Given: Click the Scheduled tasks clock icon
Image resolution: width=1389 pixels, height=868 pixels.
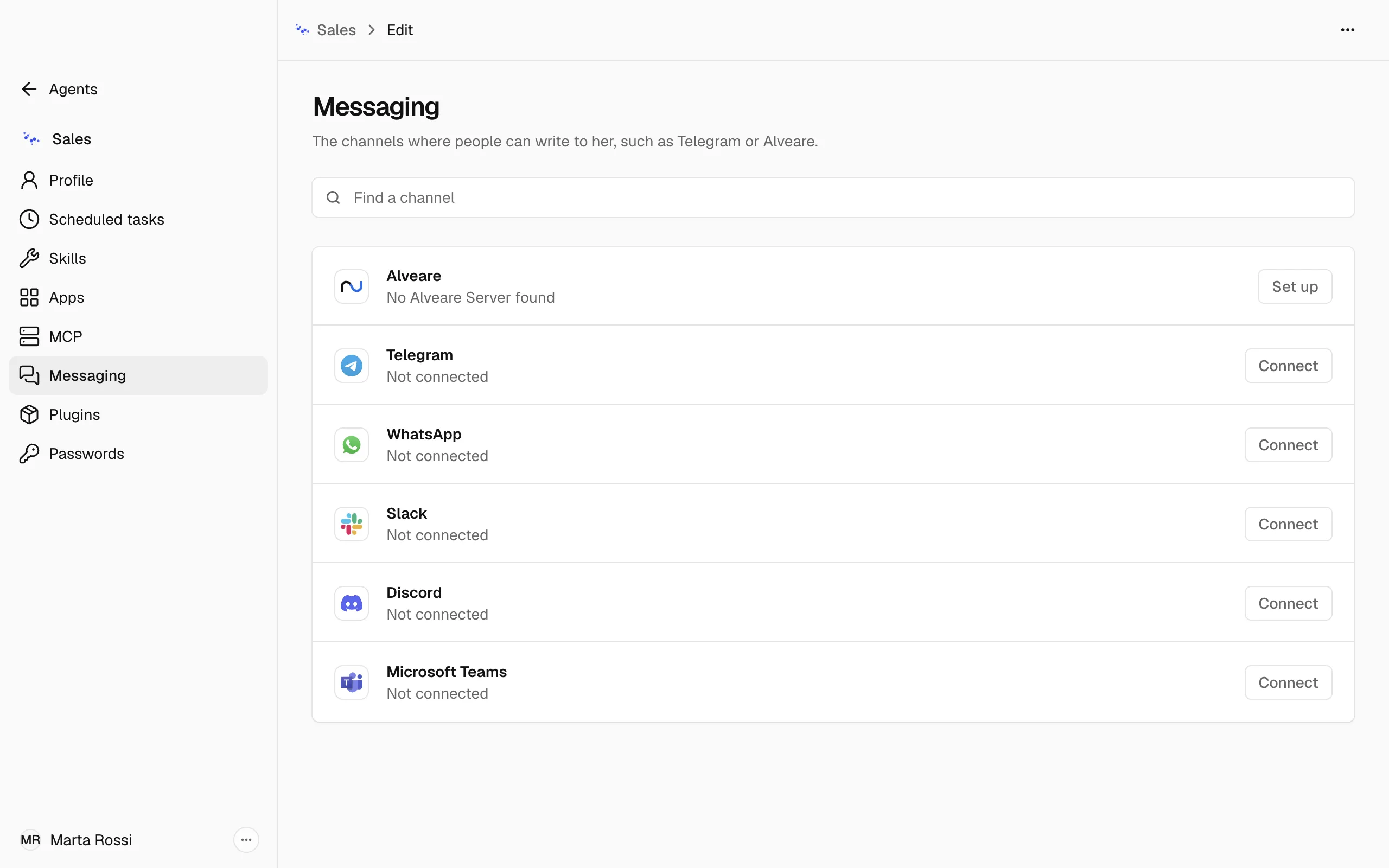Looking at the screenshot, I should (29, 219).
